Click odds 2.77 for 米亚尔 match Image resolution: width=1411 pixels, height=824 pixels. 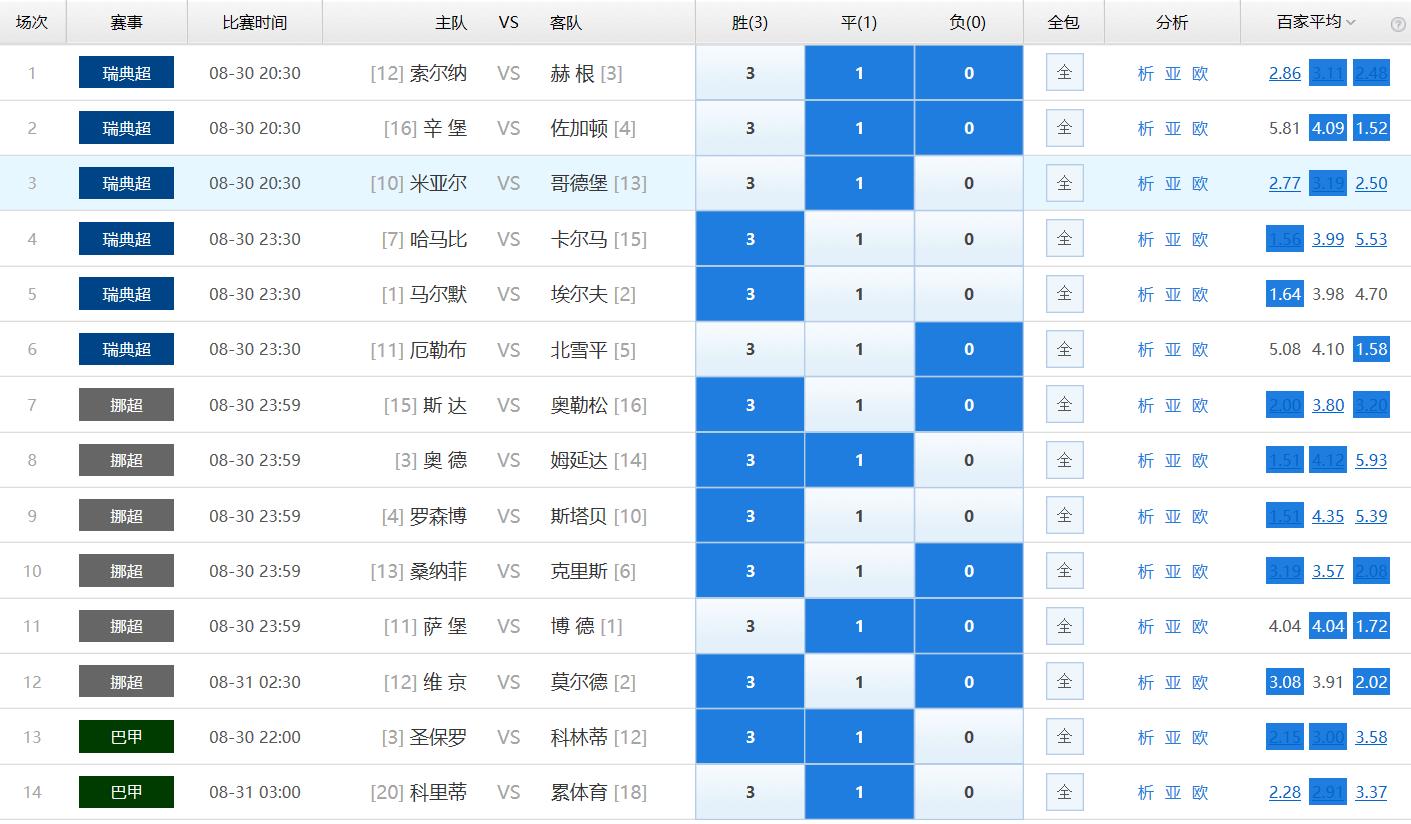click(x=1284, y=183)
